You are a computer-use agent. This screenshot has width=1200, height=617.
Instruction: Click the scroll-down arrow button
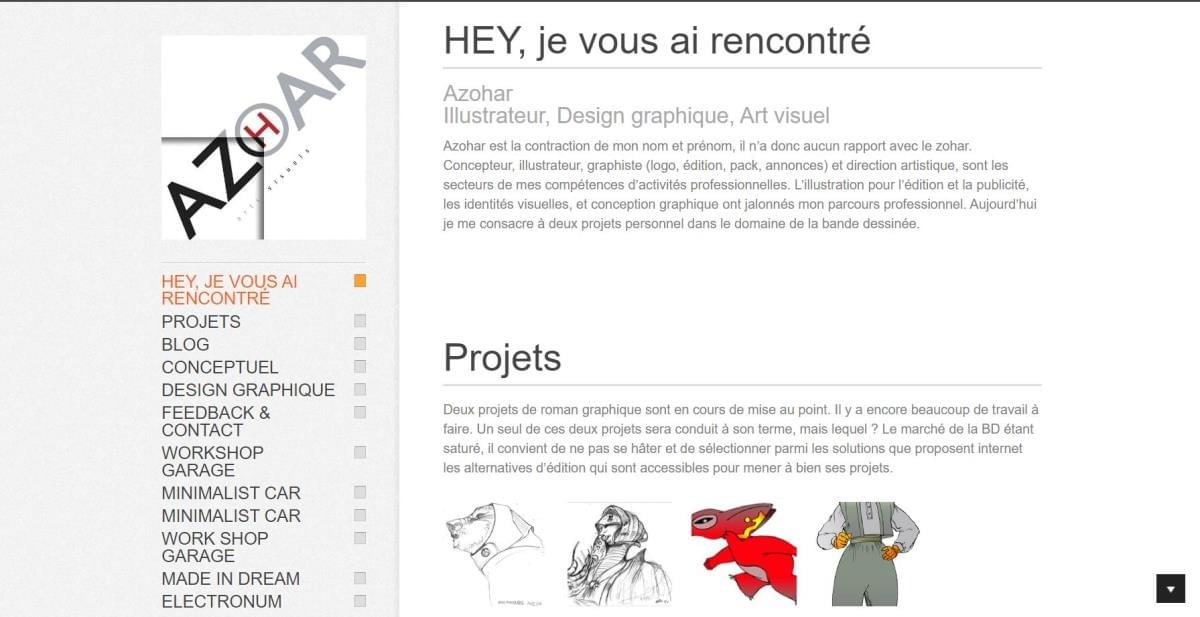coord(1171,588)
